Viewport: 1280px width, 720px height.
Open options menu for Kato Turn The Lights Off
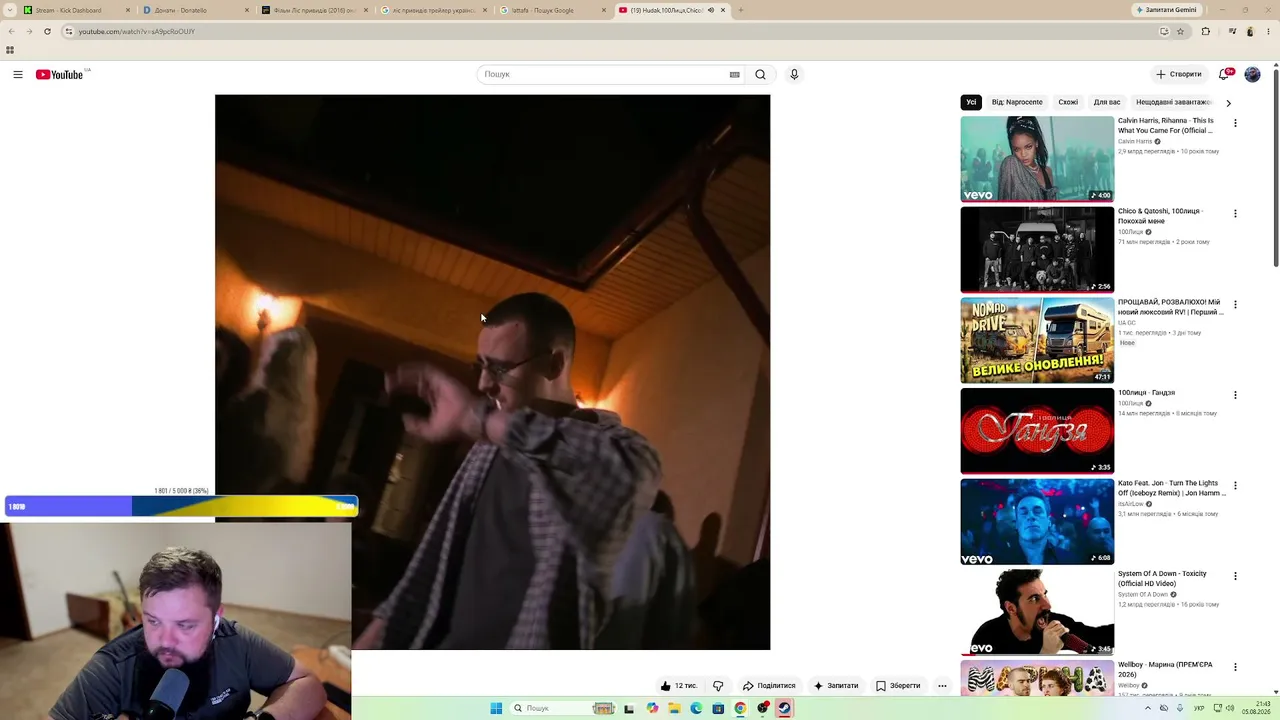1235,486
